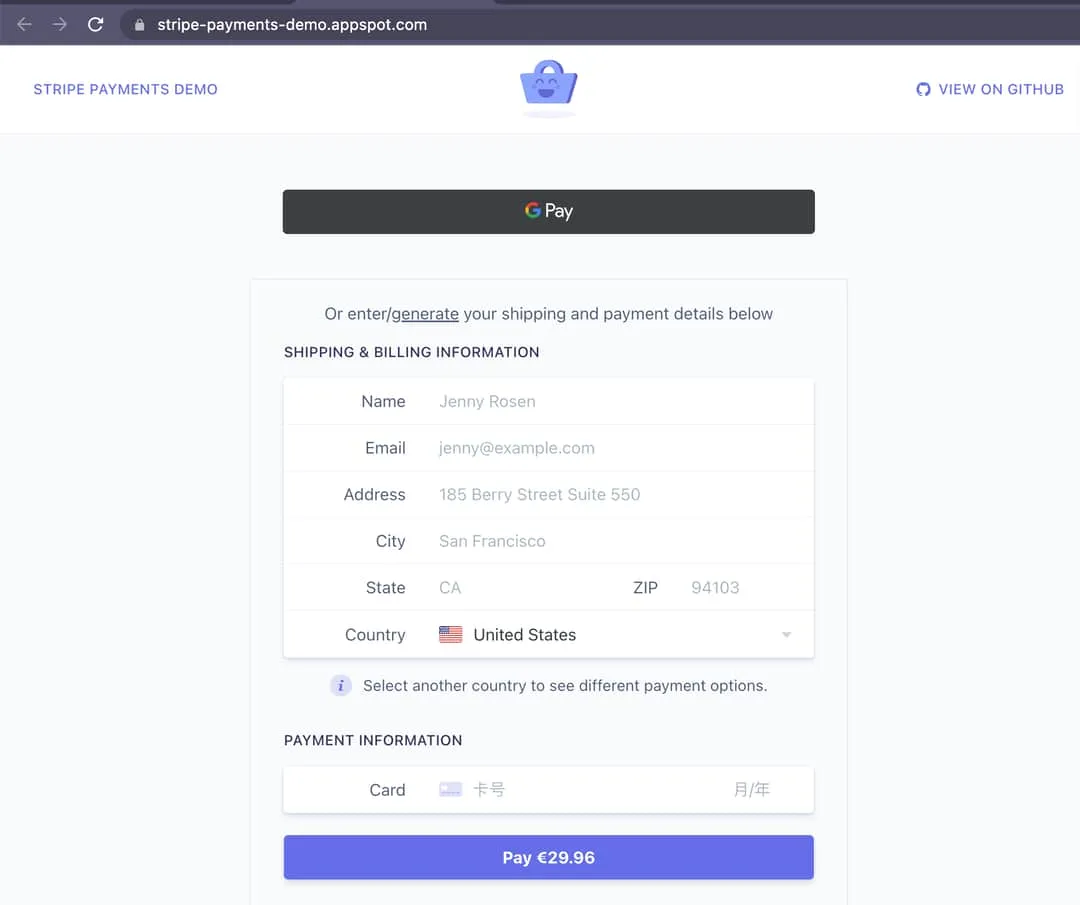Click the card icon in the Card field
This screenshot has height=905, width=1080.
[451, 789]
